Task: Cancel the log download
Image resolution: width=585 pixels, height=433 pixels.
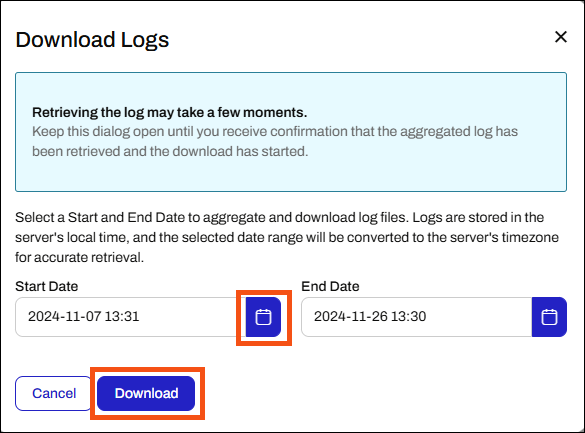Action: point(54,393)
